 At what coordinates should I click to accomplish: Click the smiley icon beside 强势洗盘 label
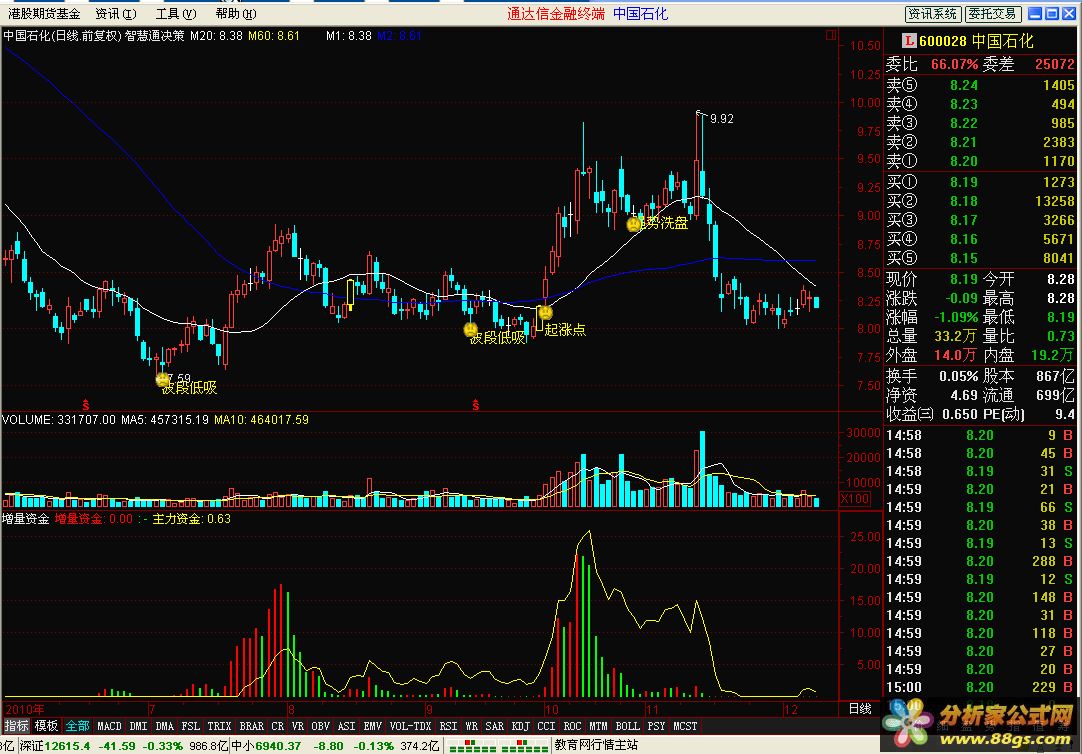click(633, 224)
